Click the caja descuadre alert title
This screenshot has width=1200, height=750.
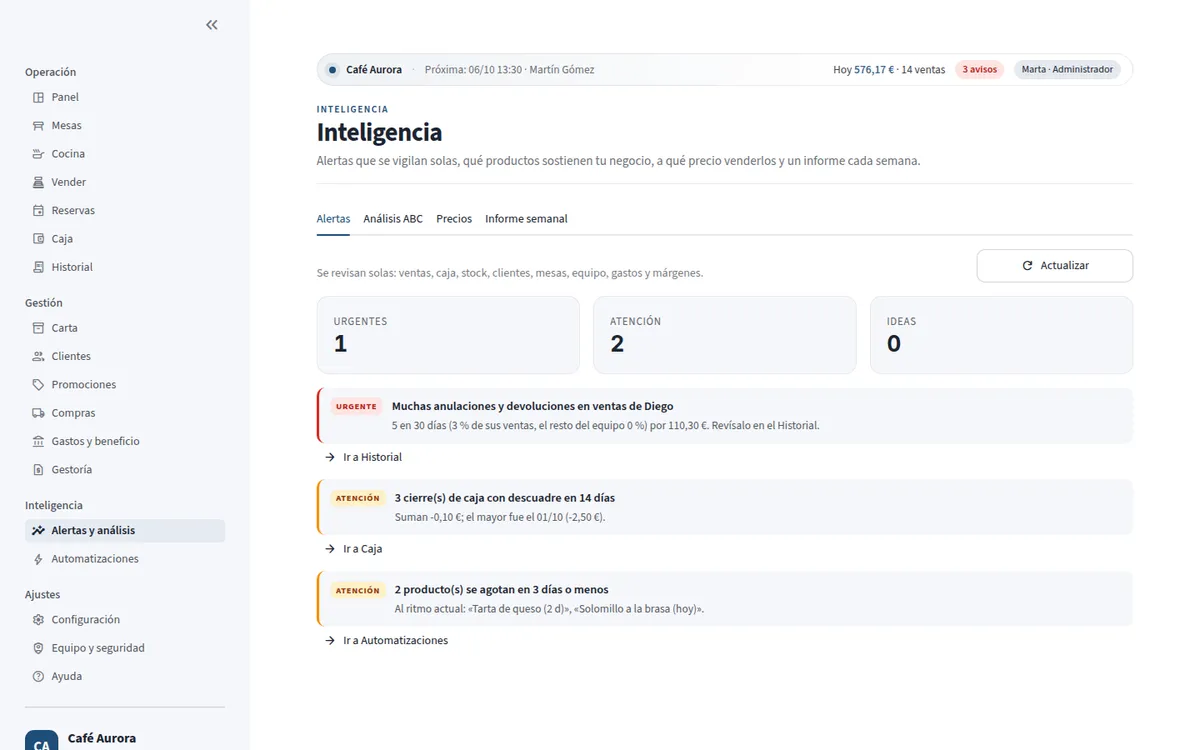tap(505, 498)
